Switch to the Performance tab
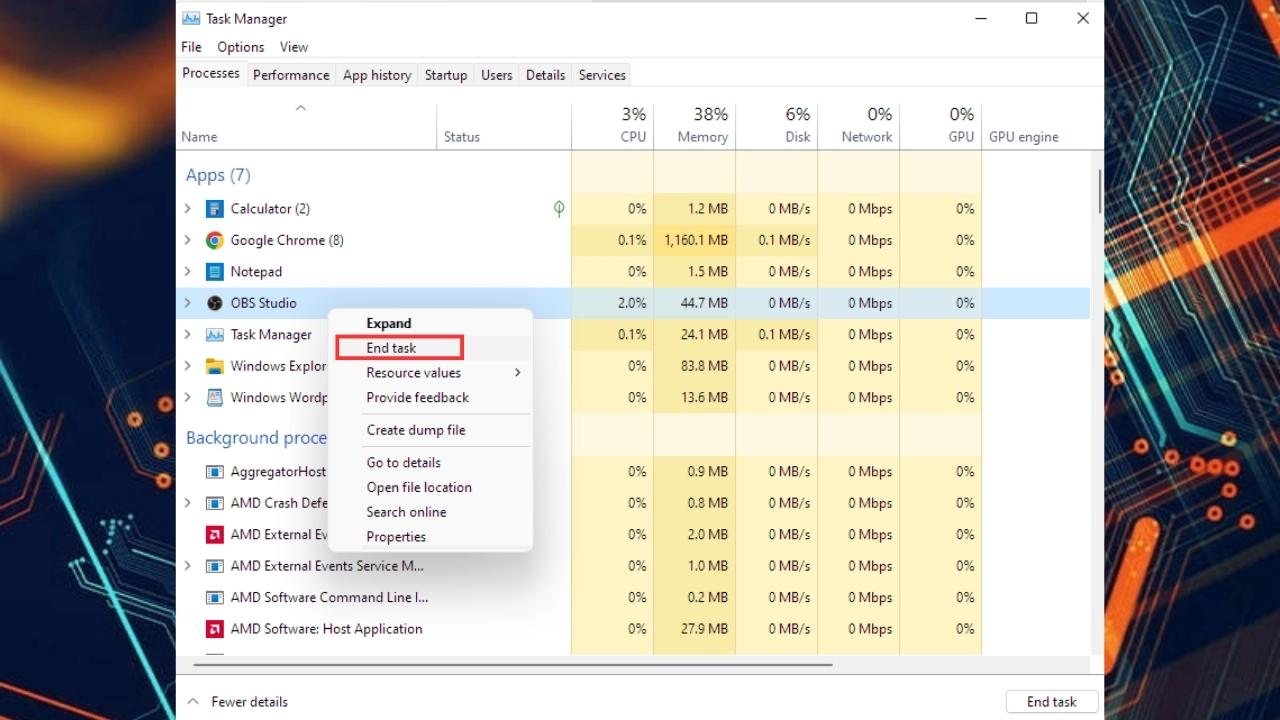The image size is (1280, 720). tap(291, 74)
